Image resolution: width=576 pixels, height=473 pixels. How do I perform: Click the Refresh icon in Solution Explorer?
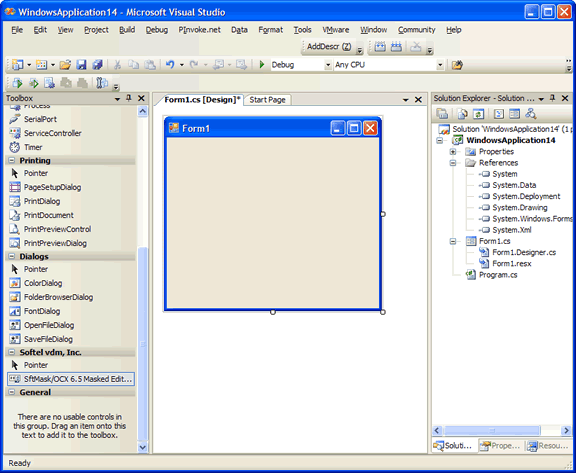pyautogui.click(x=478, y=114)
